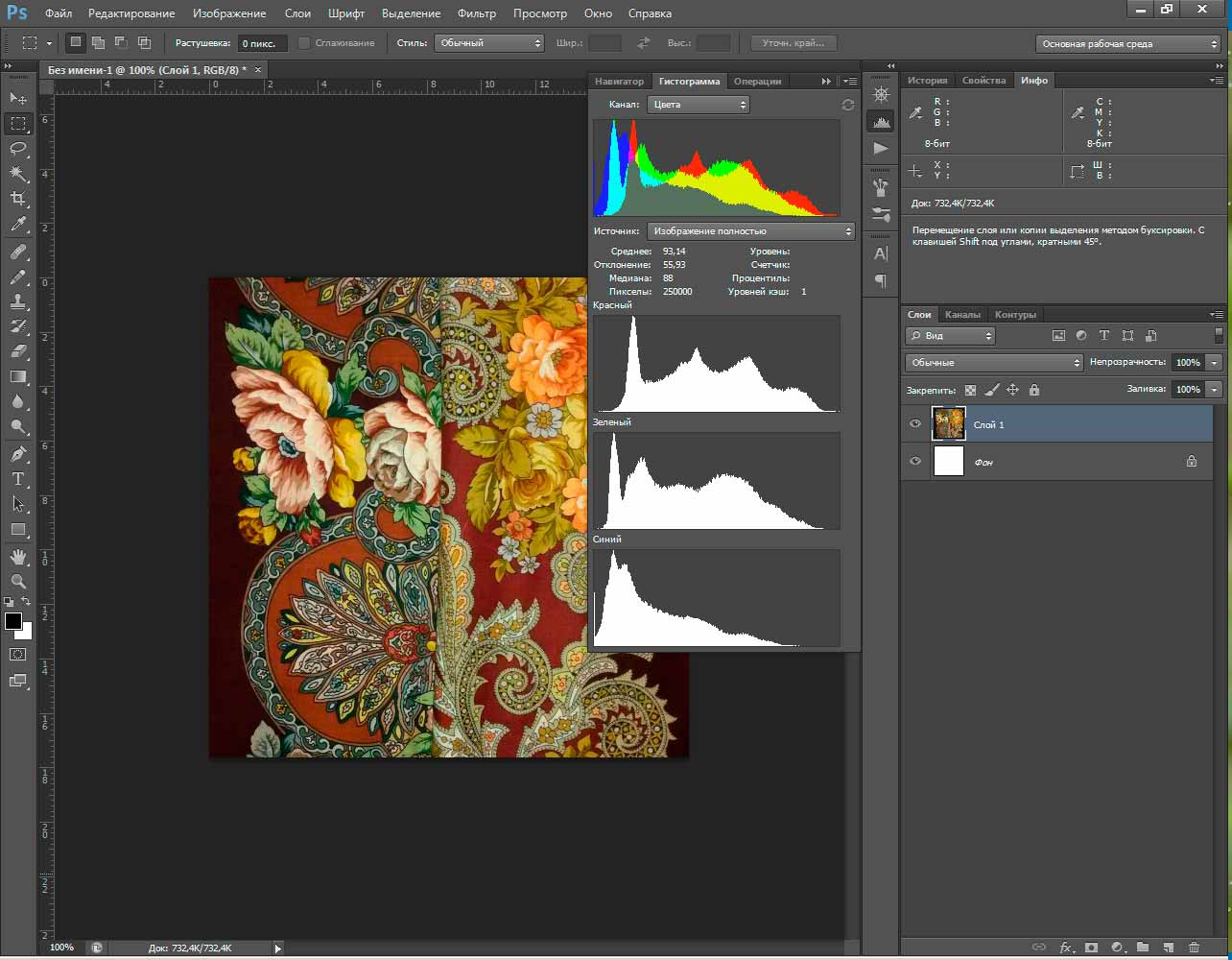Open the Фильтр menu

tap(477, 13)
